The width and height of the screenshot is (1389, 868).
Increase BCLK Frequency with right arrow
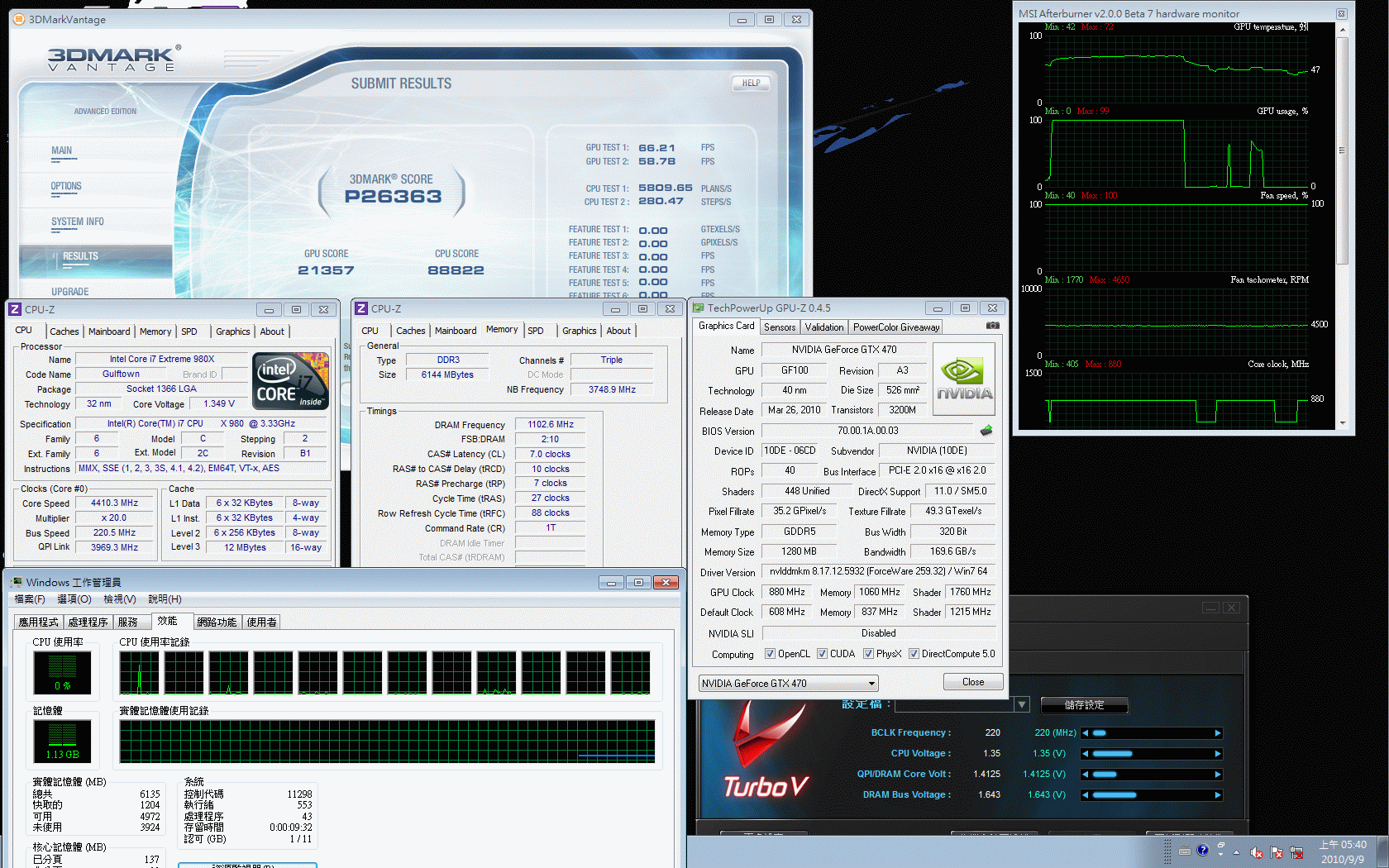click(x=1217, y=733)
